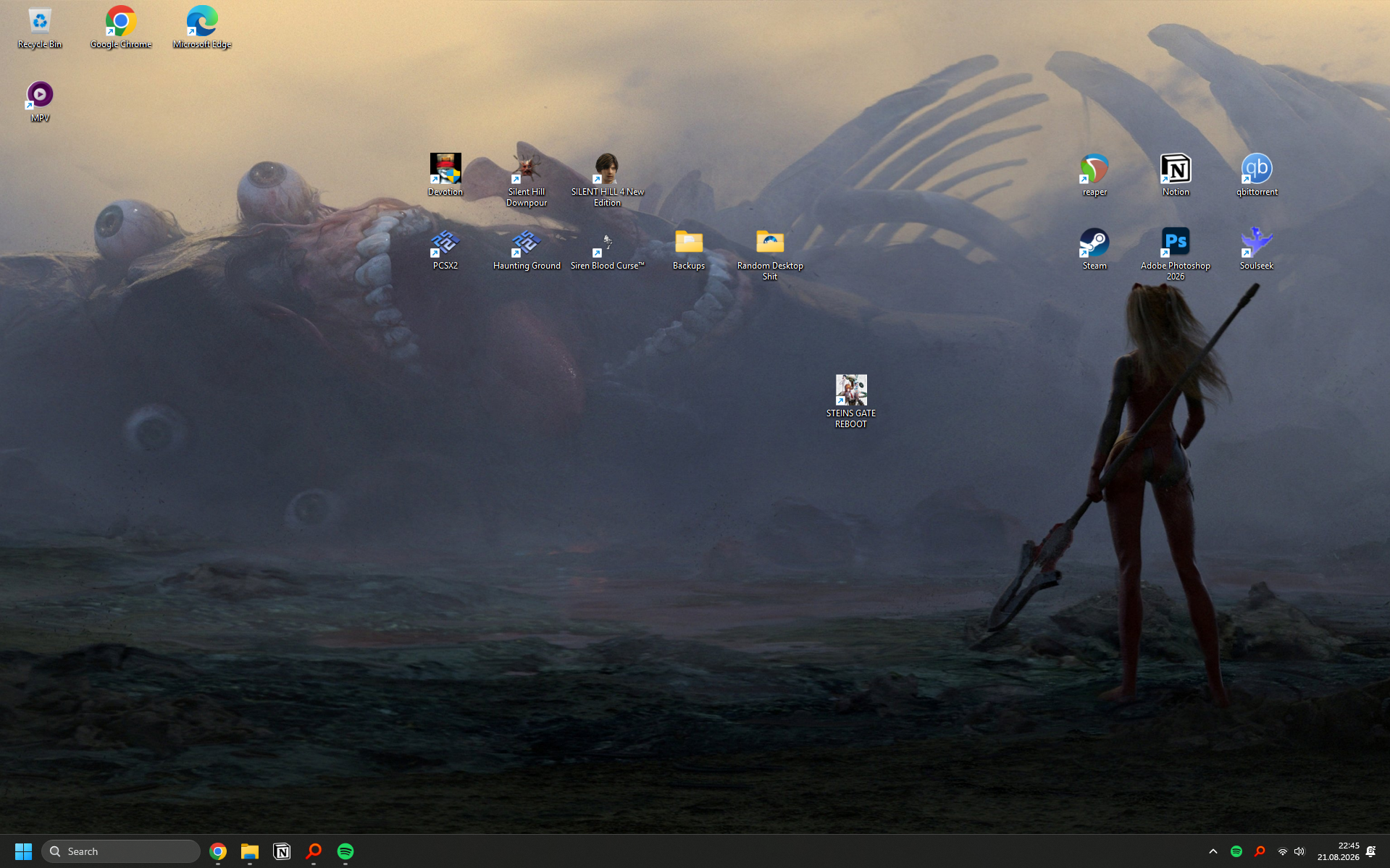Screen dimensions: 1390x868
Task: Select the Devotion game shortcut
Action: (x=445, y=176)
